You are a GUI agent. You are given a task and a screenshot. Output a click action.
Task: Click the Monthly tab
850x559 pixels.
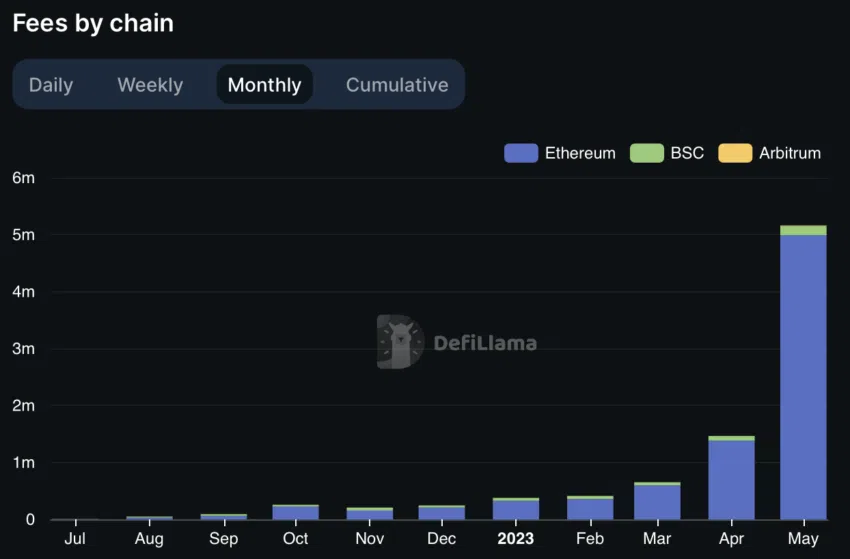(x=264, y=85)
